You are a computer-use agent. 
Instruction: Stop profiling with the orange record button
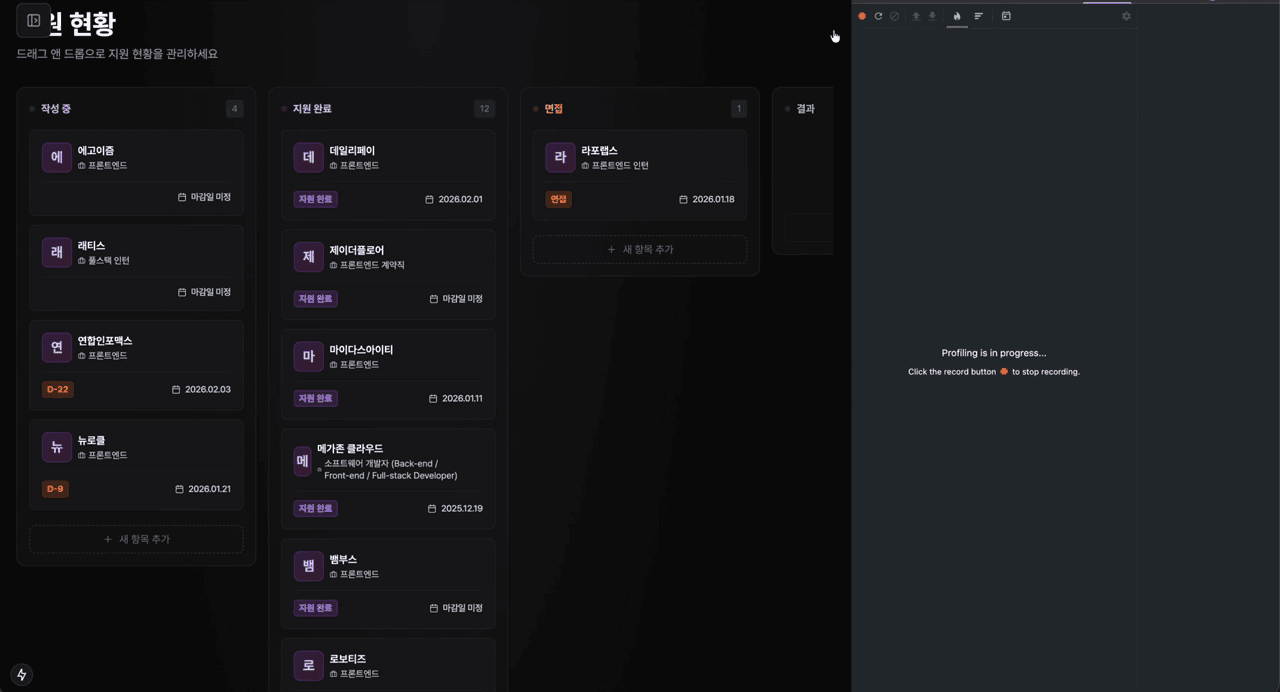pyautogui.click(x=862, y=16)
